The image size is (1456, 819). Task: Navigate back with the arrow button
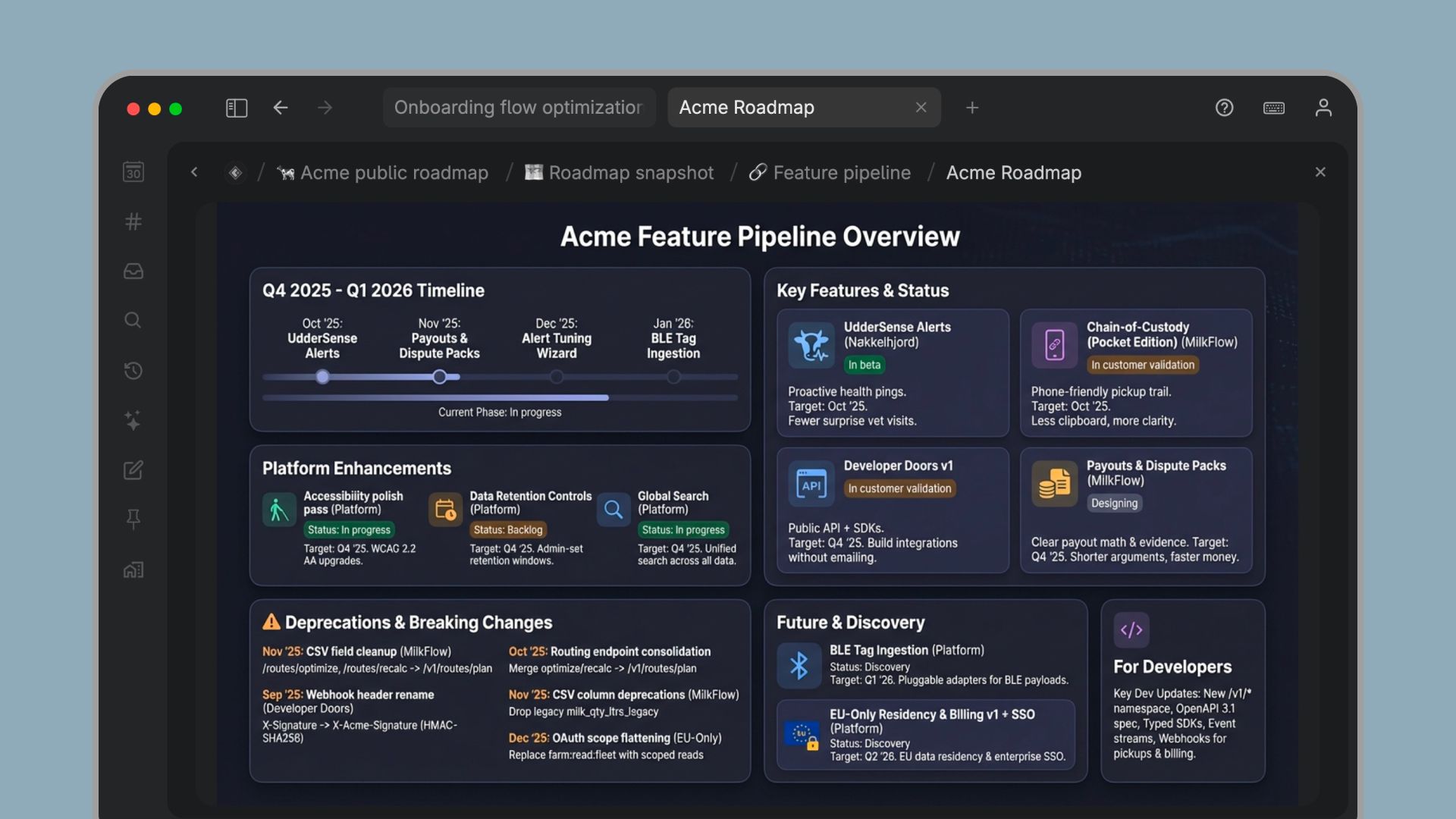281,108
